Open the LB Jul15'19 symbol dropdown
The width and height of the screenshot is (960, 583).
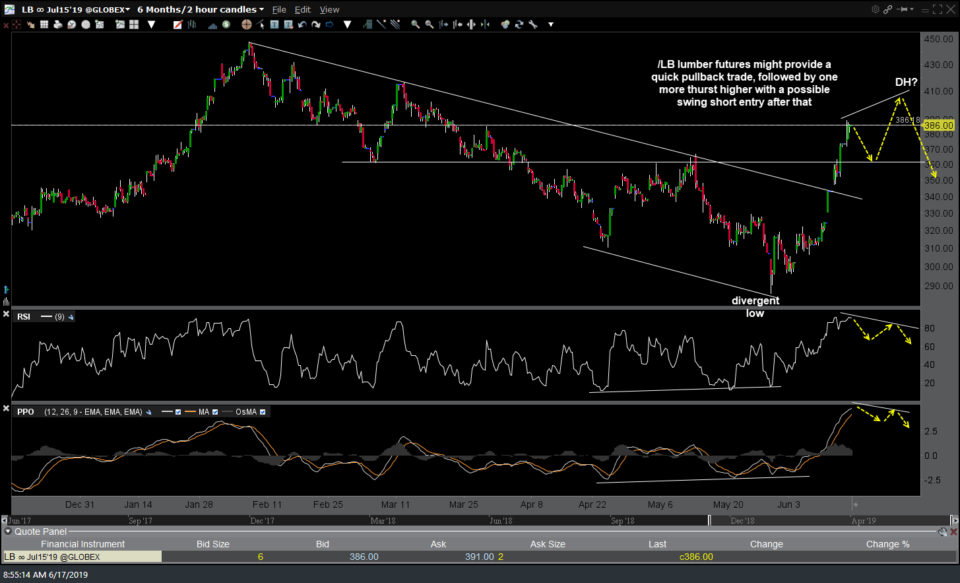126,9
